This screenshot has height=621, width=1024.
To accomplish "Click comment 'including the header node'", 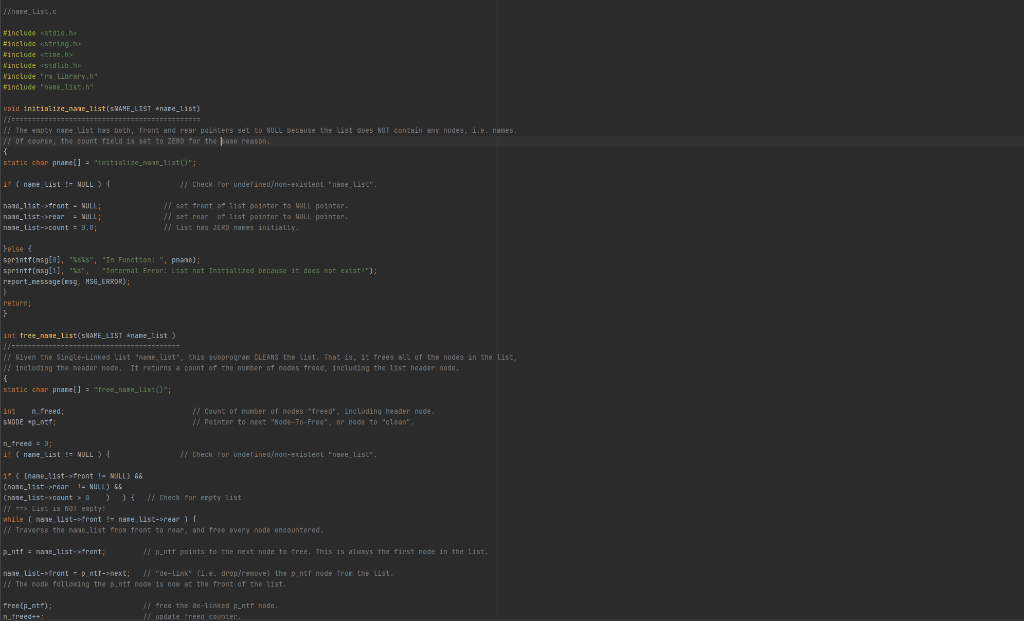I will click(231, 368).
